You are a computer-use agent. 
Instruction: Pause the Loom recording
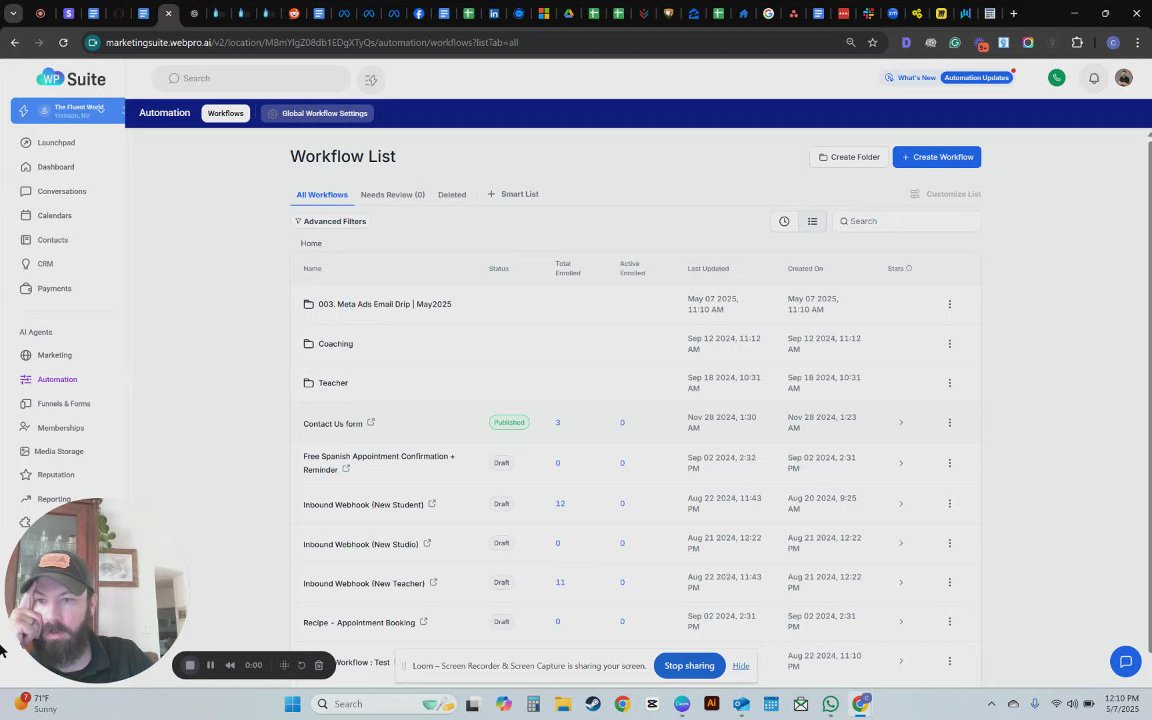pos(210,665)
